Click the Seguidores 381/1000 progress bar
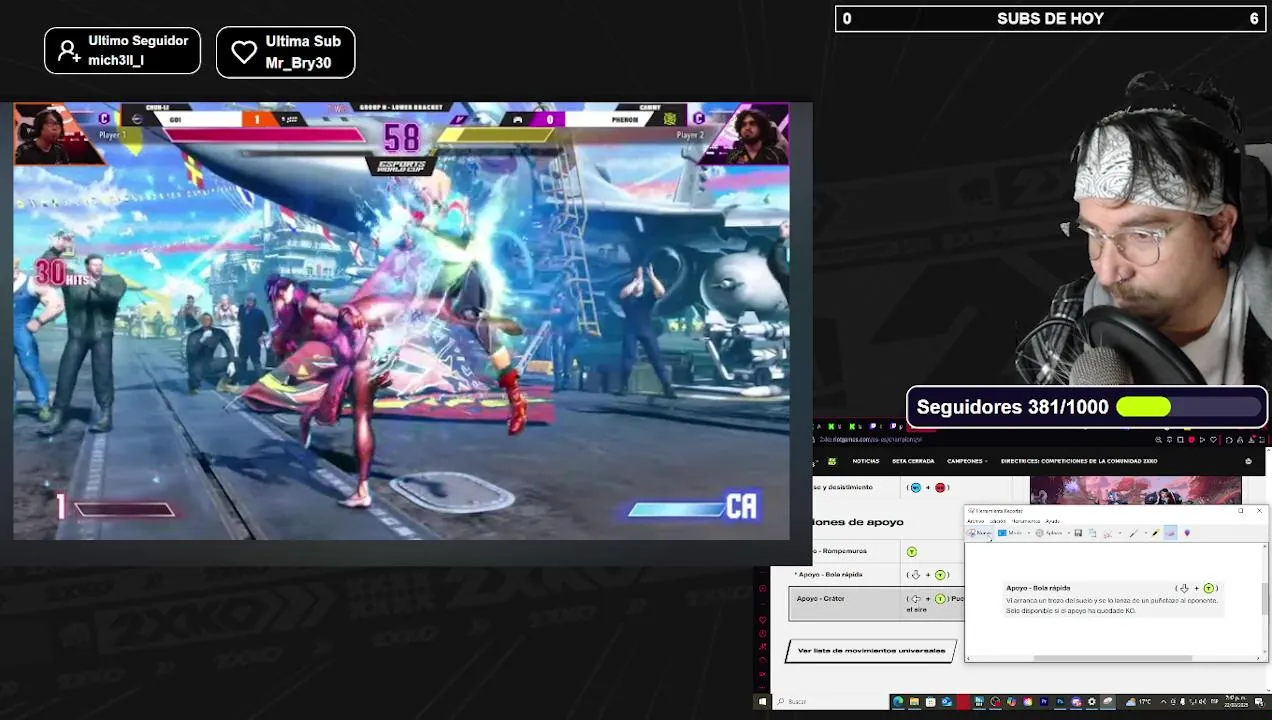1272x720 pixels. tap(1087, 407)
